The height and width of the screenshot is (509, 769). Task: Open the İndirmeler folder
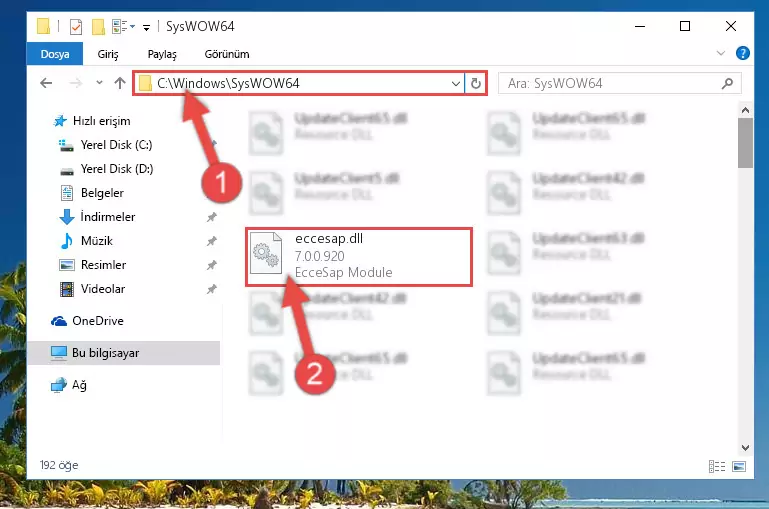click(x=97, y=217)
